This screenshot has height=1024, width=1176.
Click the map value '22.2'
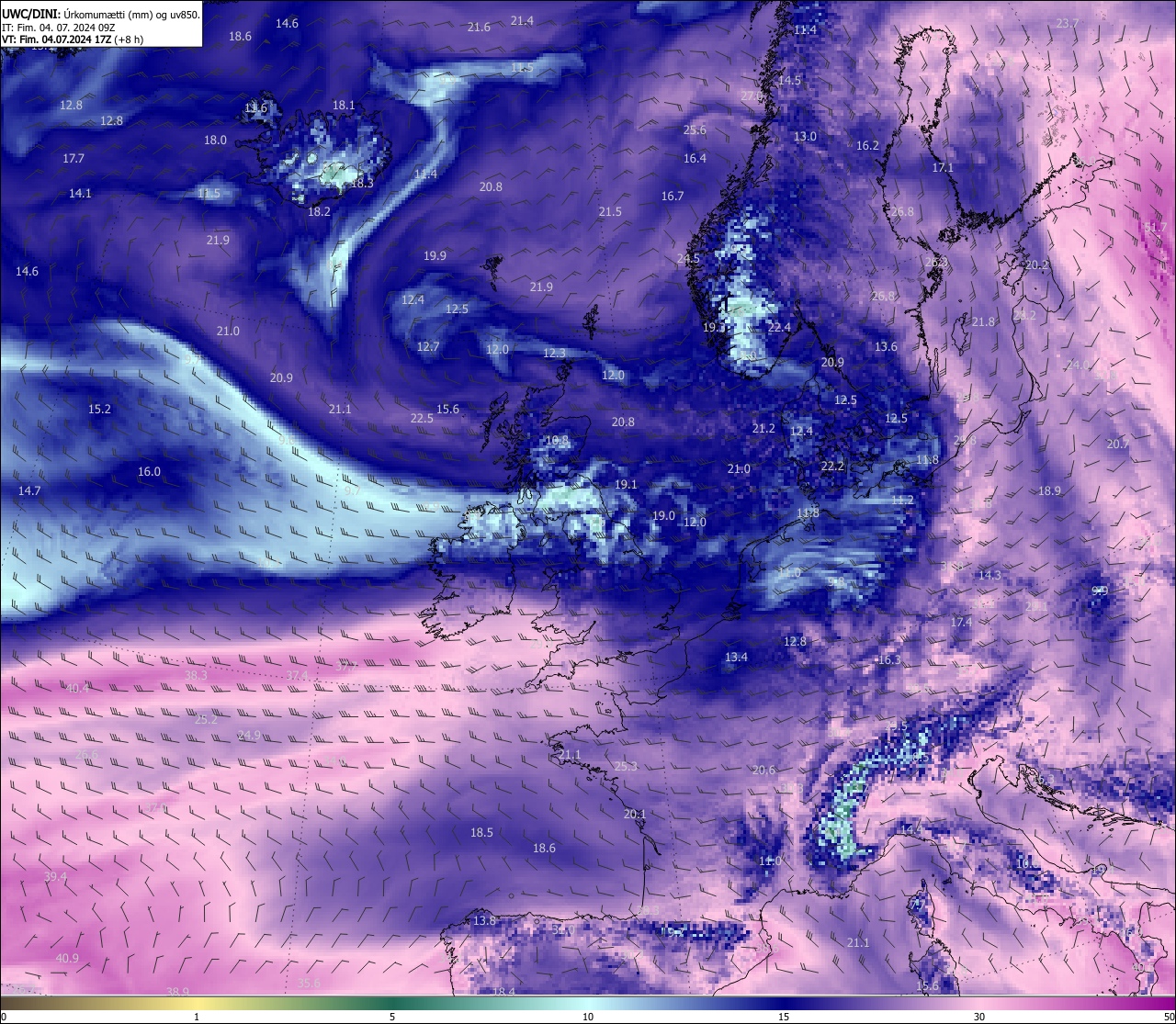coord(832,466)
